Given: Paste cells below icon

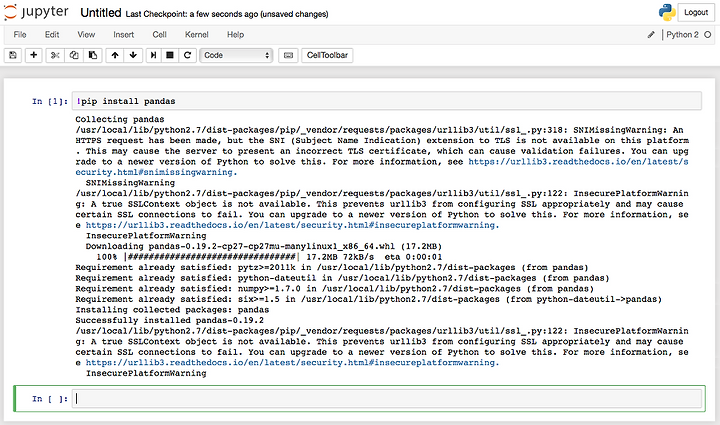Looking at the screenshot, I should pyautogui.click(x=93, y=55).
